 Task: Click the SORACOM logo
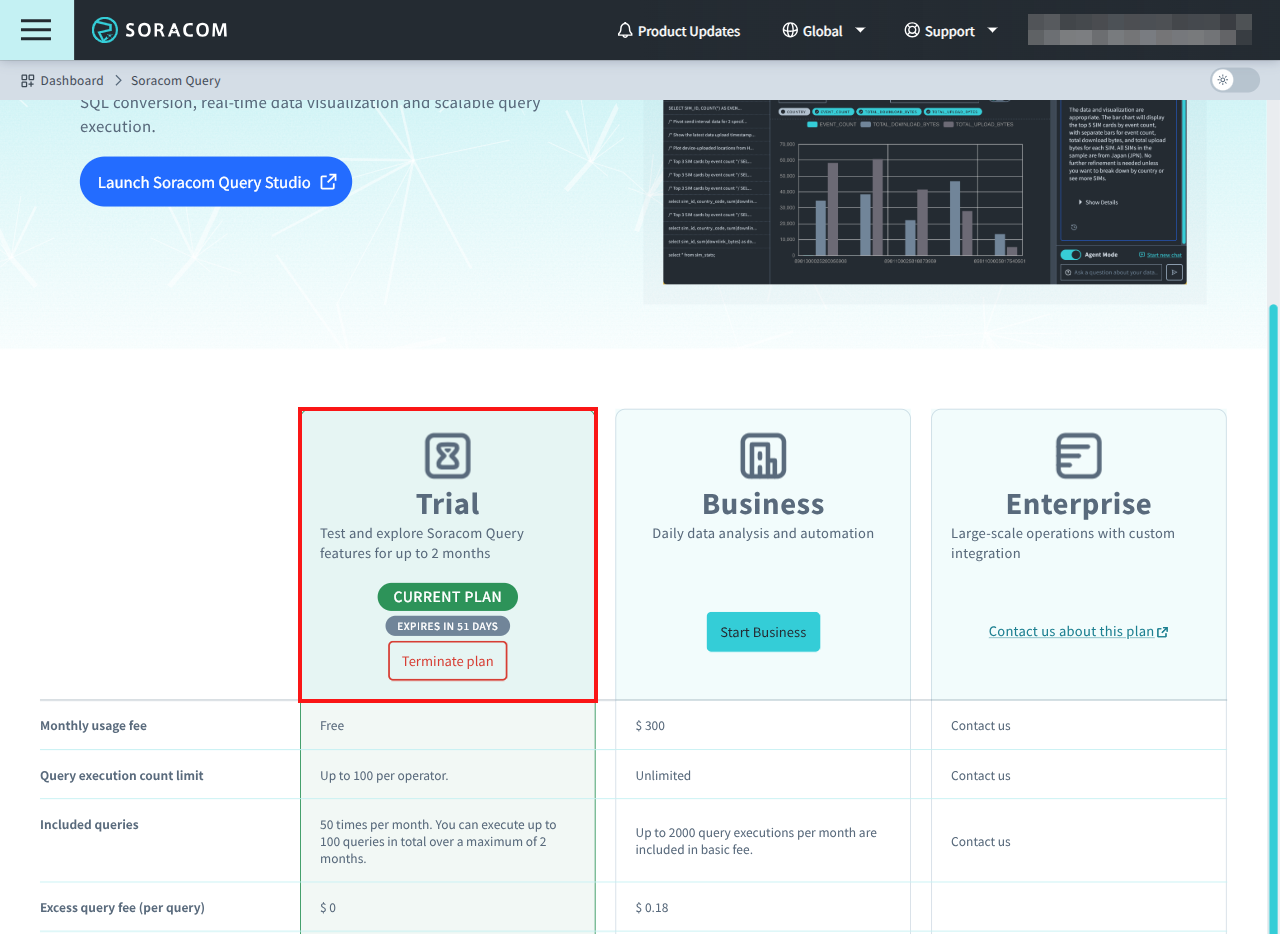tap(160, 30)
